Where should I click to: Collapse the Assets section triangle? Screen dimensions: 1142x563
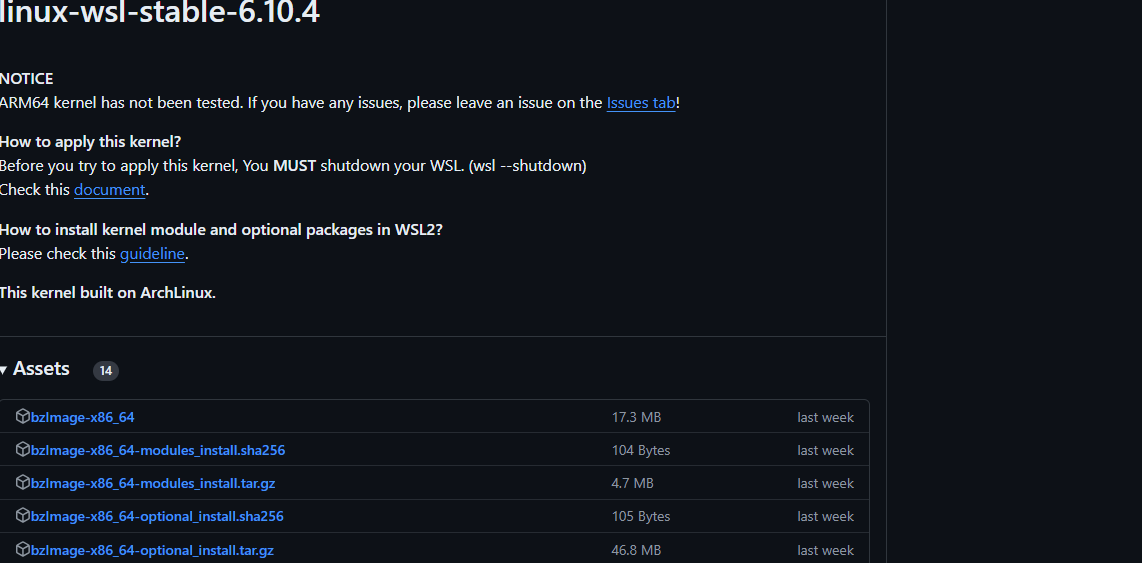point(4,370)
